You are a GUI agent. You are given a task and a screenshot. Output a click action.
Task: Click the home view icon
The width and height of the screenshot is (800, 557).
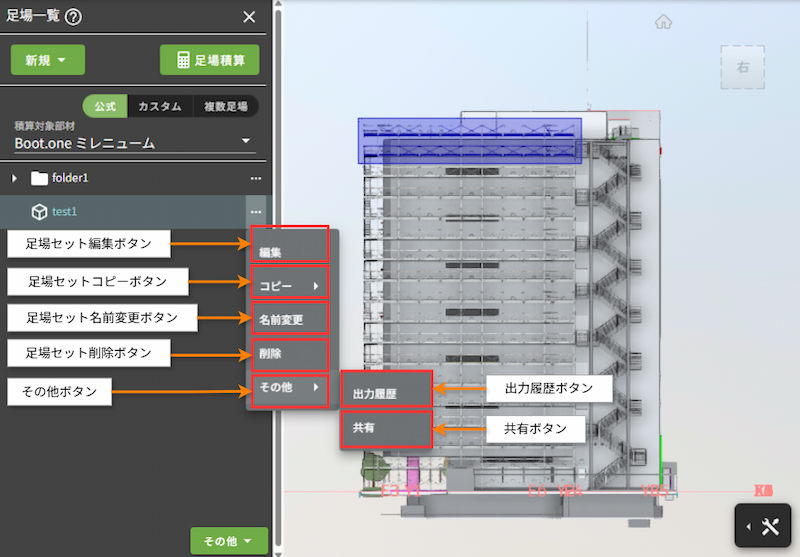tap(662, 22)
